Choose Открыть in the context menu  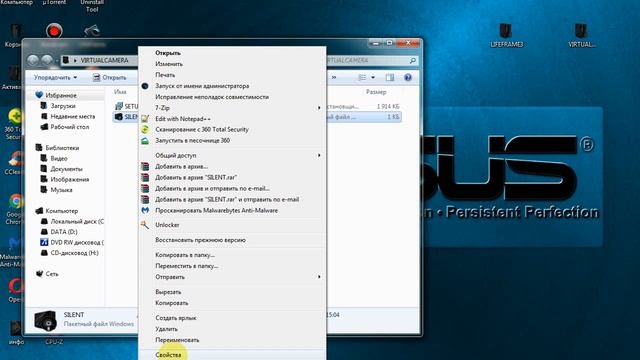(x=168, y=53)
